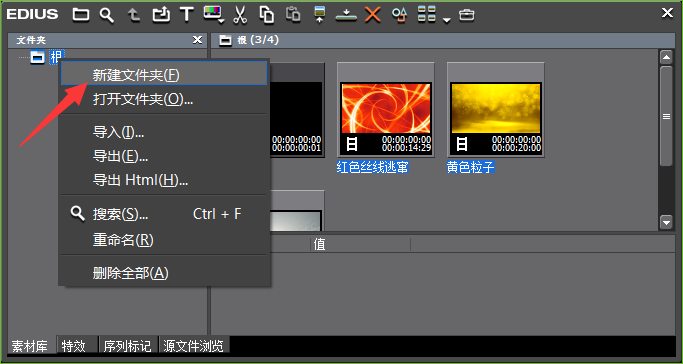Choose 删除全部(A) from the context menu
This screenshot has width=683, height=364.
pyautogui.click(x=164, y=273)
